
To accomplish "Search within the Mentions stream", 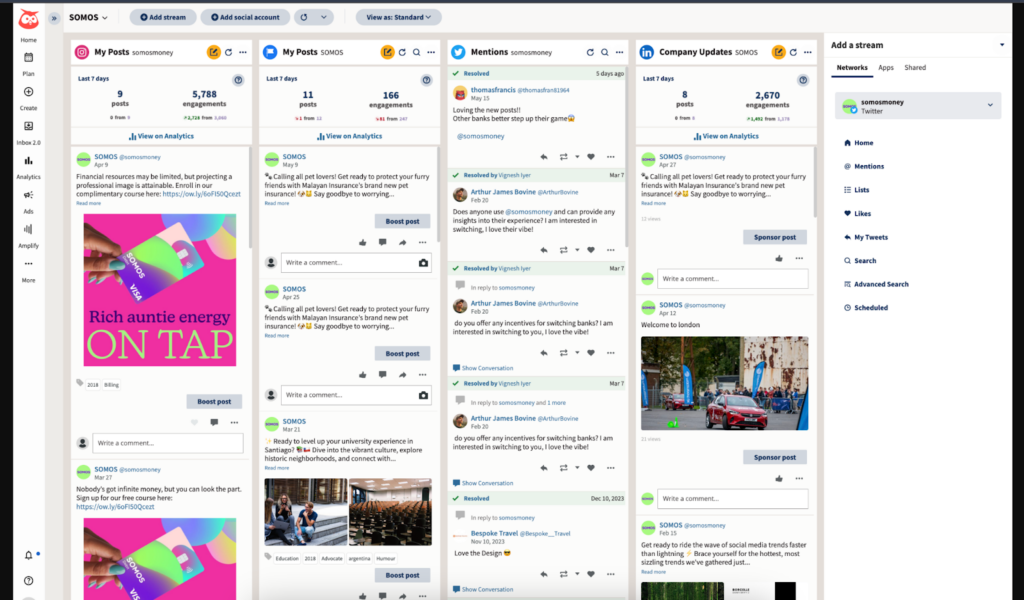I will tap(605, 52).
